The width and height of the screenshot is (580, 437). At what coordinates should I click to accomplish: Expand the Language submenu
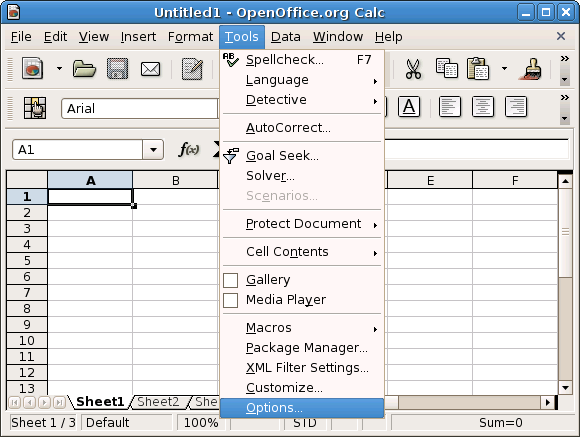tap(302, 80)
